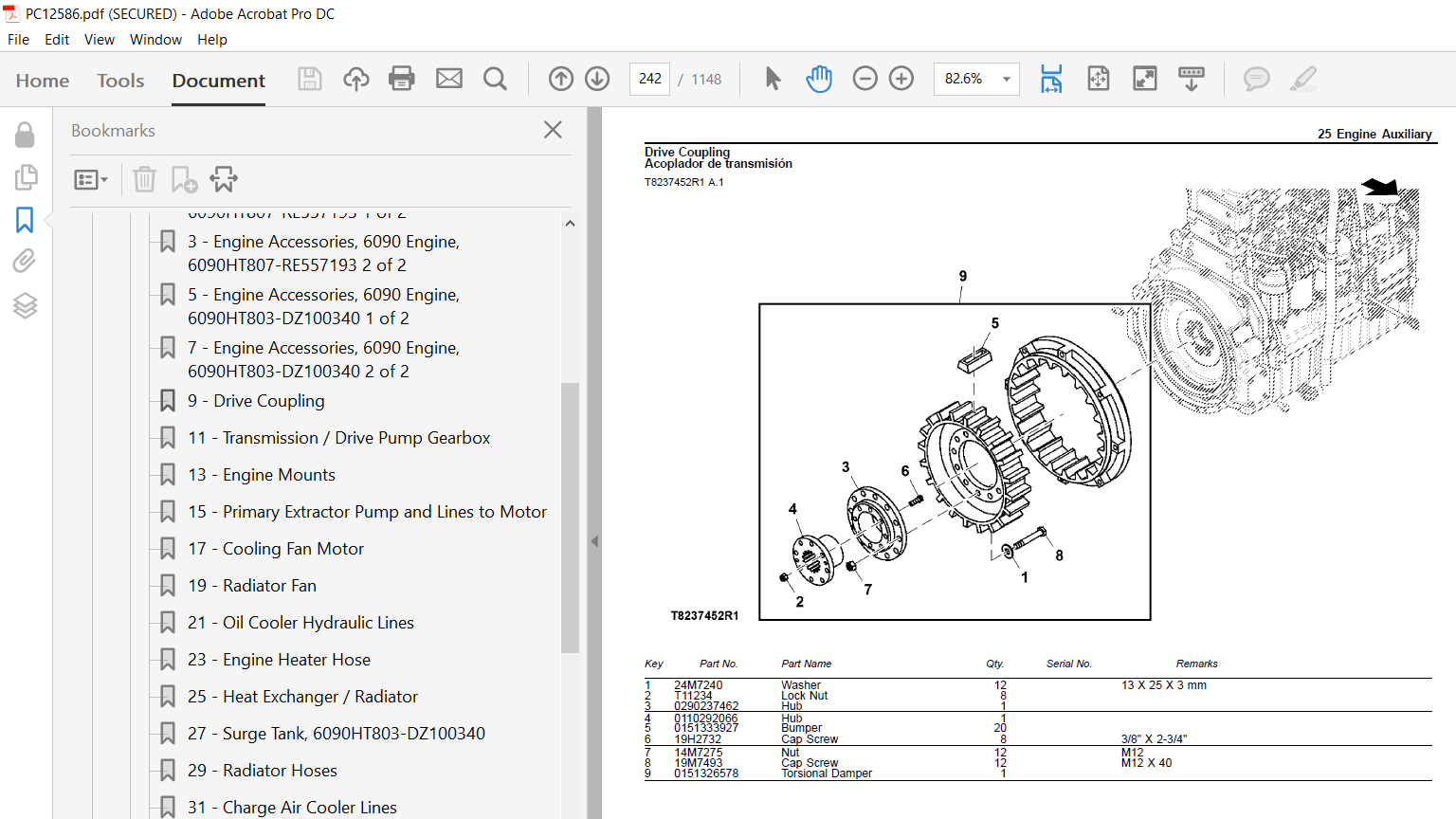Click Fit one full page icon

tap(1099, 79)
